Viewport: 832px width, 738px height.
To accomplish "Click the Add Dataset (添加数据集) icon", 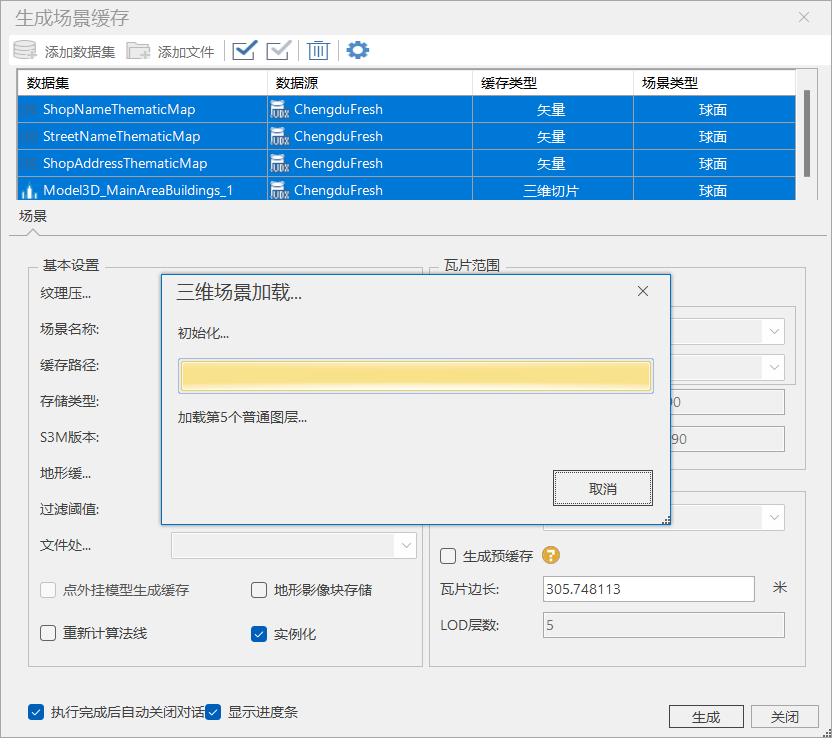I will pyautogui.click(x=25, y=50).
